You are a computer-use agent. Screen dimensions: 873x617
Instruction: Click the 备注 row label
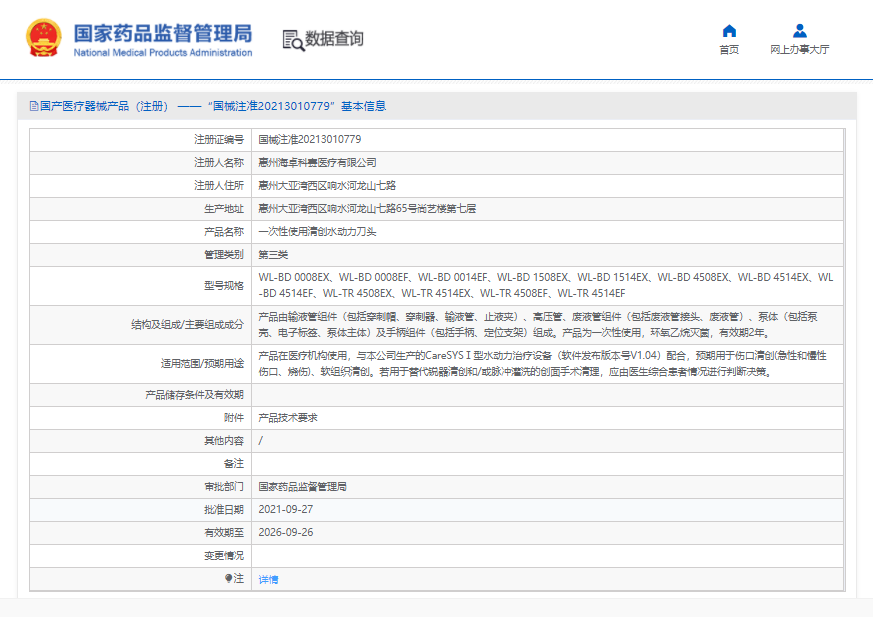coord(234,464)
